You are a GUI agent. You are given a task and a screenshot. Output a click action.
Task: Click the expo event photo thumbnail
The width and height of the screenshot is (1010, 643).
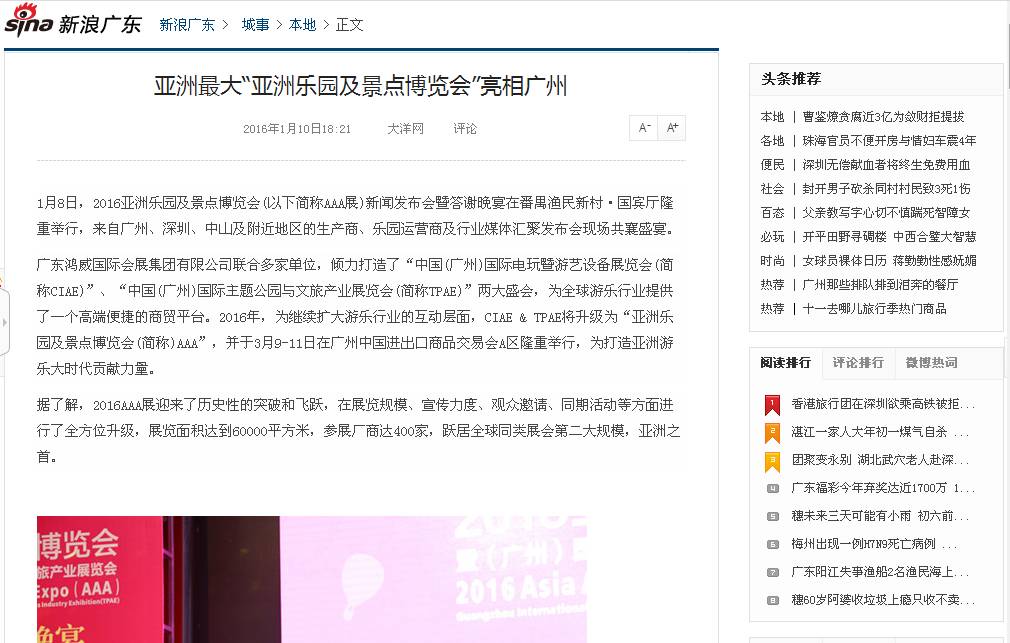(x=312, y=579)
